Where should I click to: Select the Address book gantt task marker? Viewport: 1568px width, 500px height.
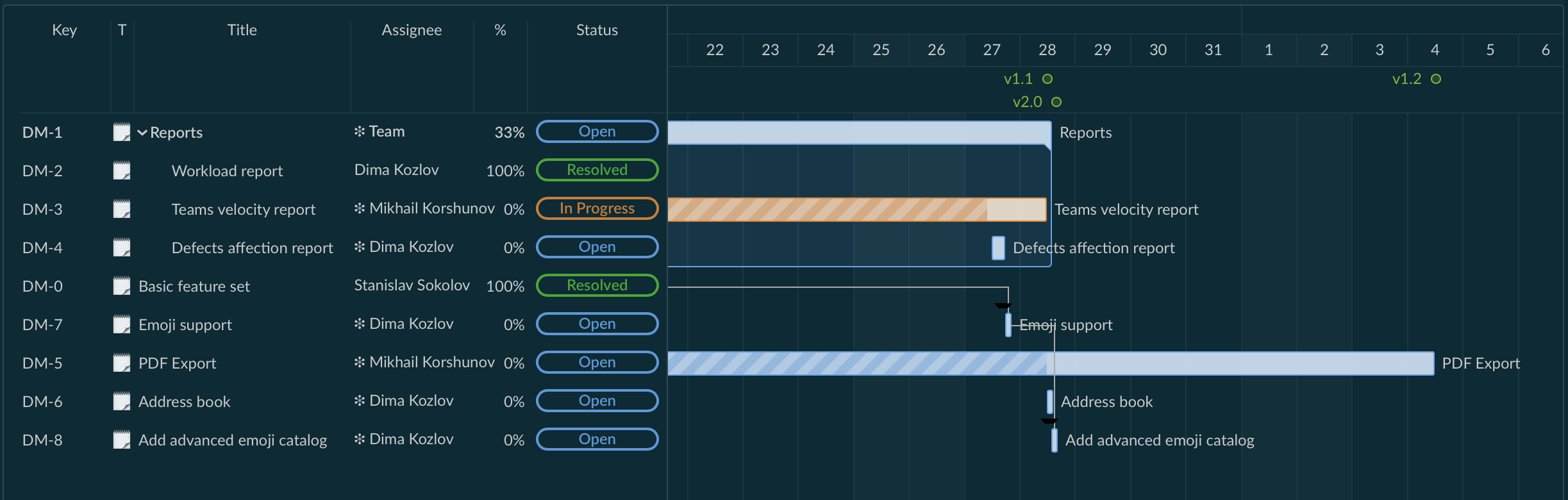coord(1050,402)
